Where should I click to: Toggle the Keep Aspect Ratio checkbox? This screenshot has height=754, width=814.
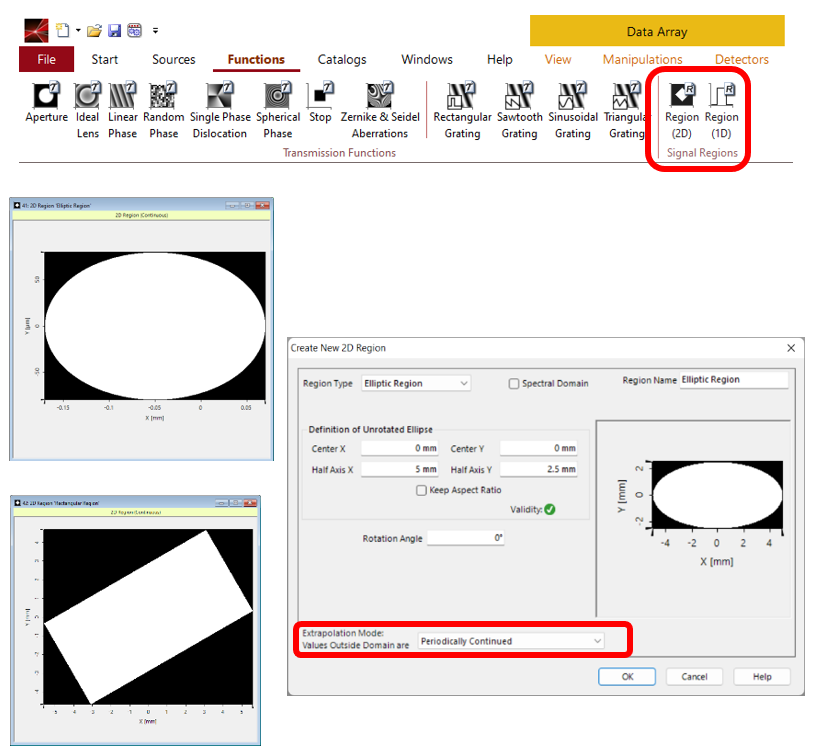(x=421, y=490)
